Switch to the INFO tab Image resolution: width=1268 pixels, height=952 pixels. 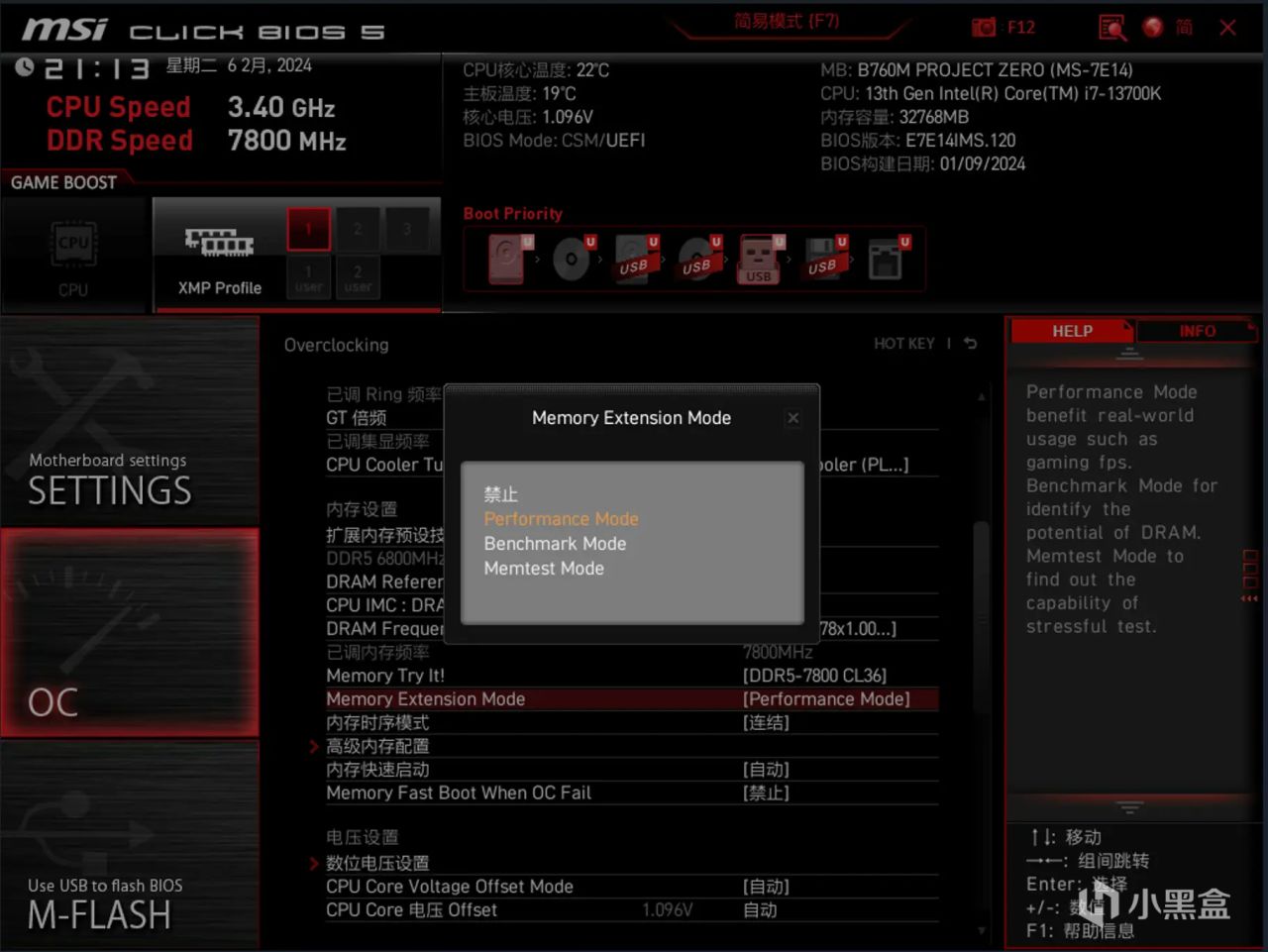(x=1197, y=331)
